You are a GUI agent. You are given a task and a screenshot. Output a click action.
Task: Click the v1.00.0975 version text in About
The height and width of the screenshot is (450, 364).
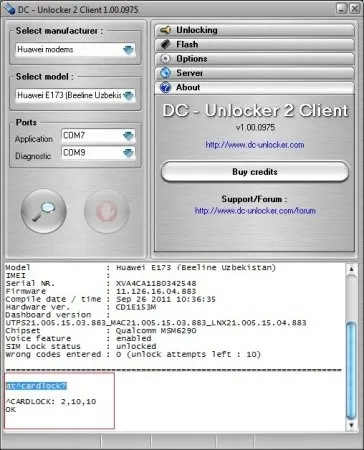click(x=255, y=127)
